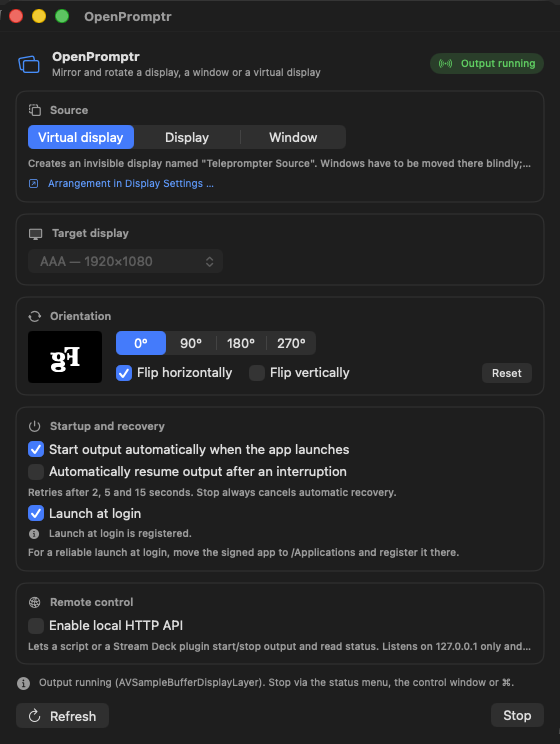Click the info icon beside Launch at login is registered
This screenshot has width=560, height=744.
click(x=34, y=534)
